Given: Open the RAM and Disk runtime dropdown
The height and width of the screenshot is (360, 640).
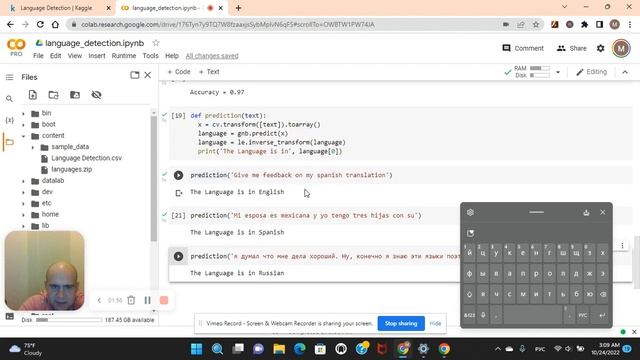Looking at the screenshot, I should (558, 72).
